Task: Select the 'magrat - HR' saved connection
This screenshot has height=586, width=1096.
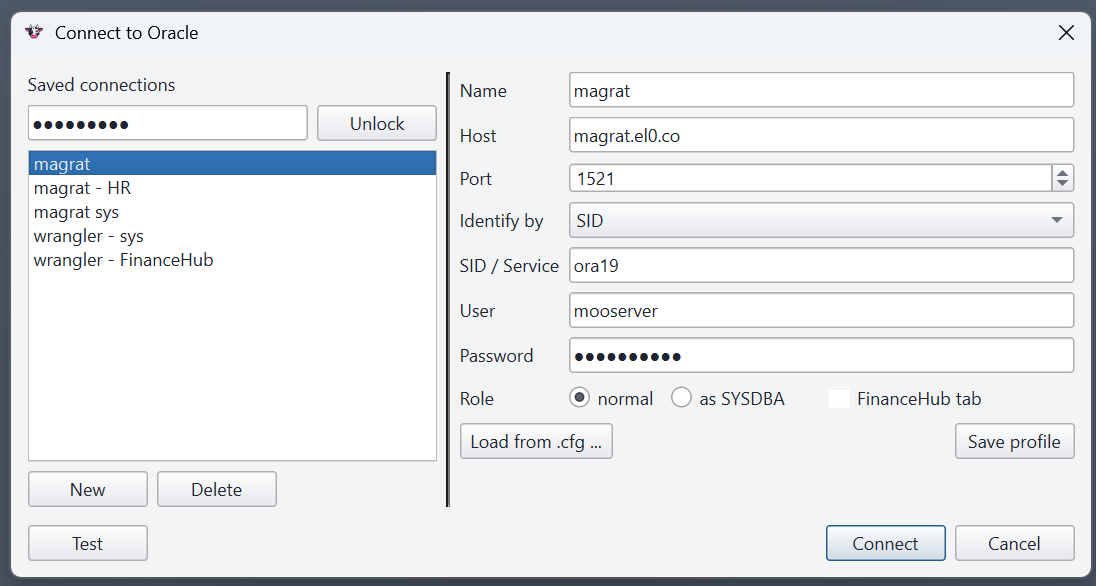Action: click(x=232, y=187)
